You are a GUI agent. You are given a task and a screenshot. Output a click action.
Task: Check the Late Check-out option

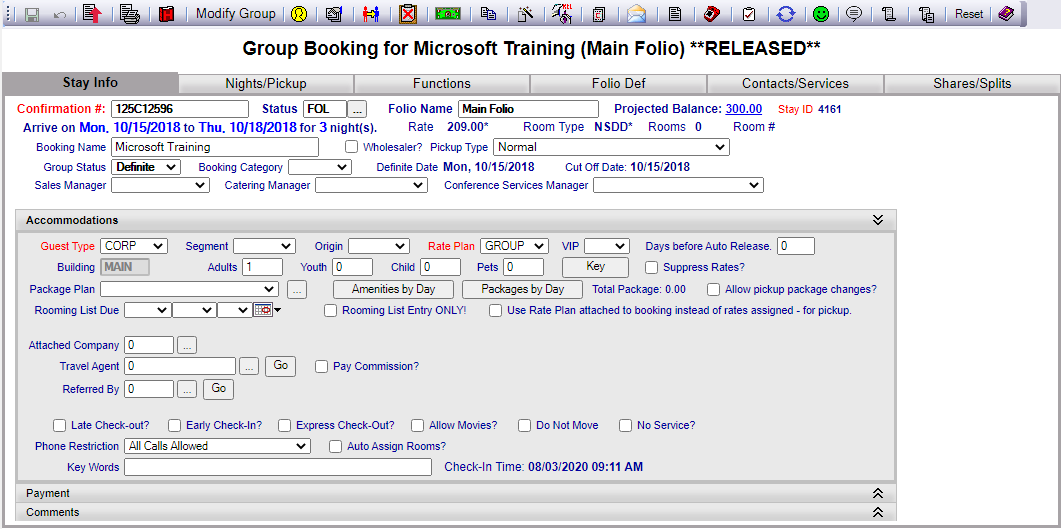[x=60, y=425]
